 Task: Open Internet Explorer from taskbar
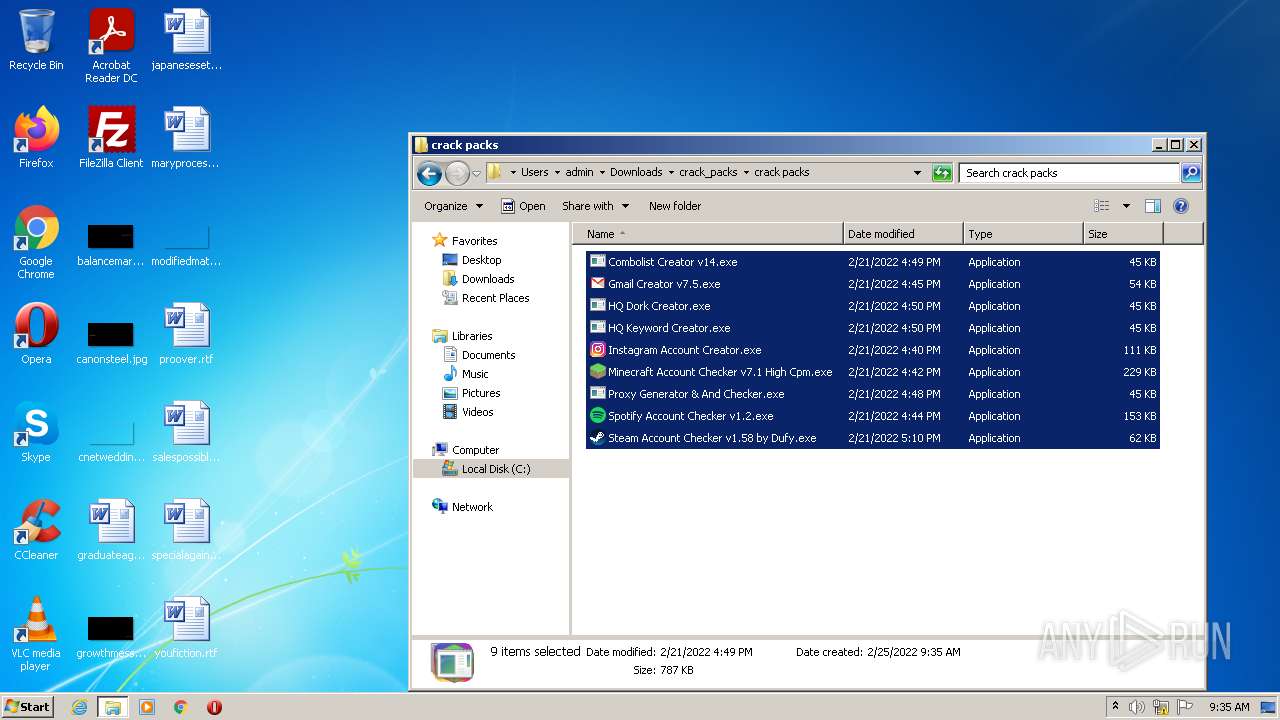[x=79, y=707]
